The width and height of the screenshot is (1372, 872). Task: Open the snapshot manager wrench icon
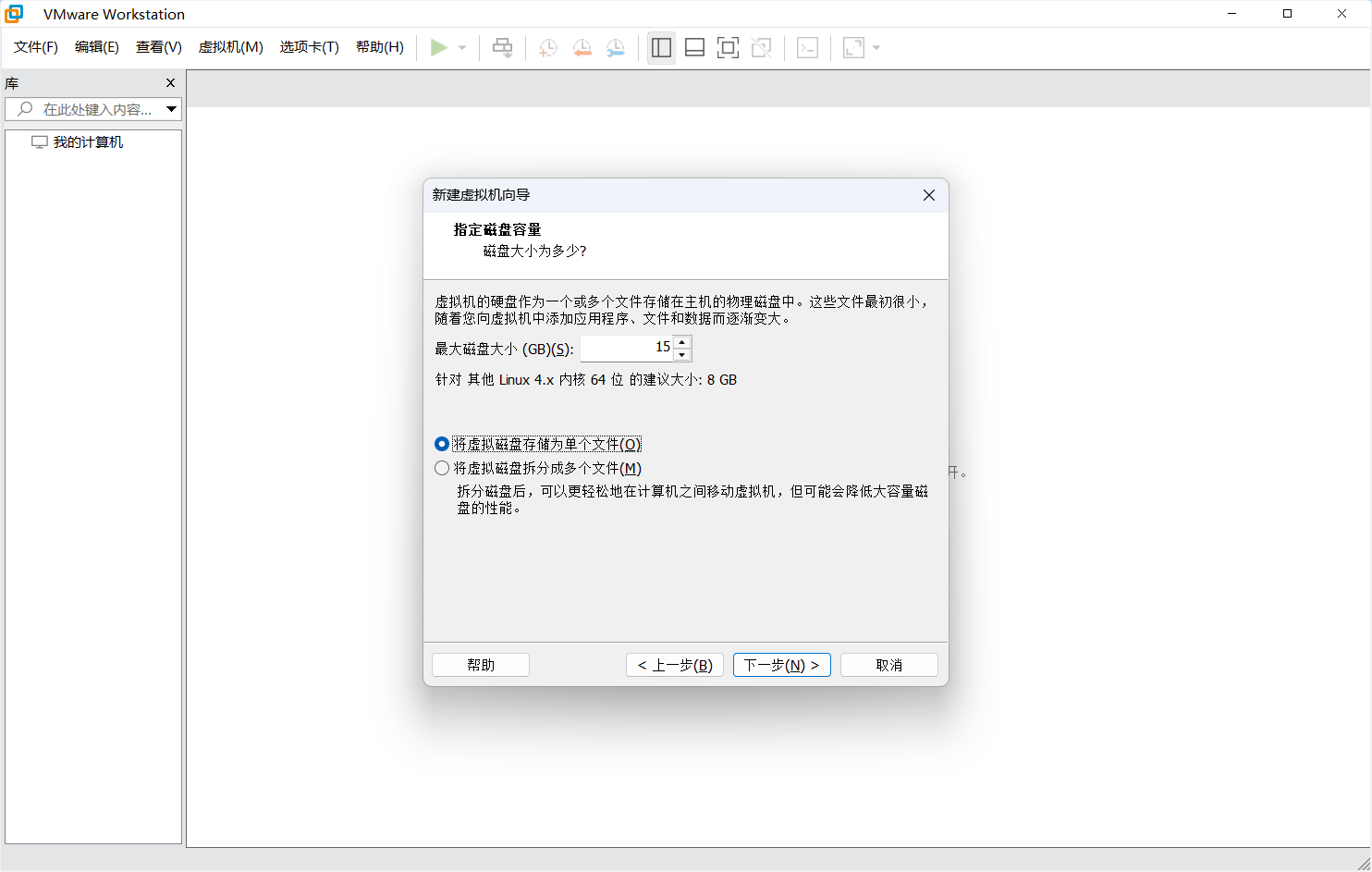coord(615,47)
